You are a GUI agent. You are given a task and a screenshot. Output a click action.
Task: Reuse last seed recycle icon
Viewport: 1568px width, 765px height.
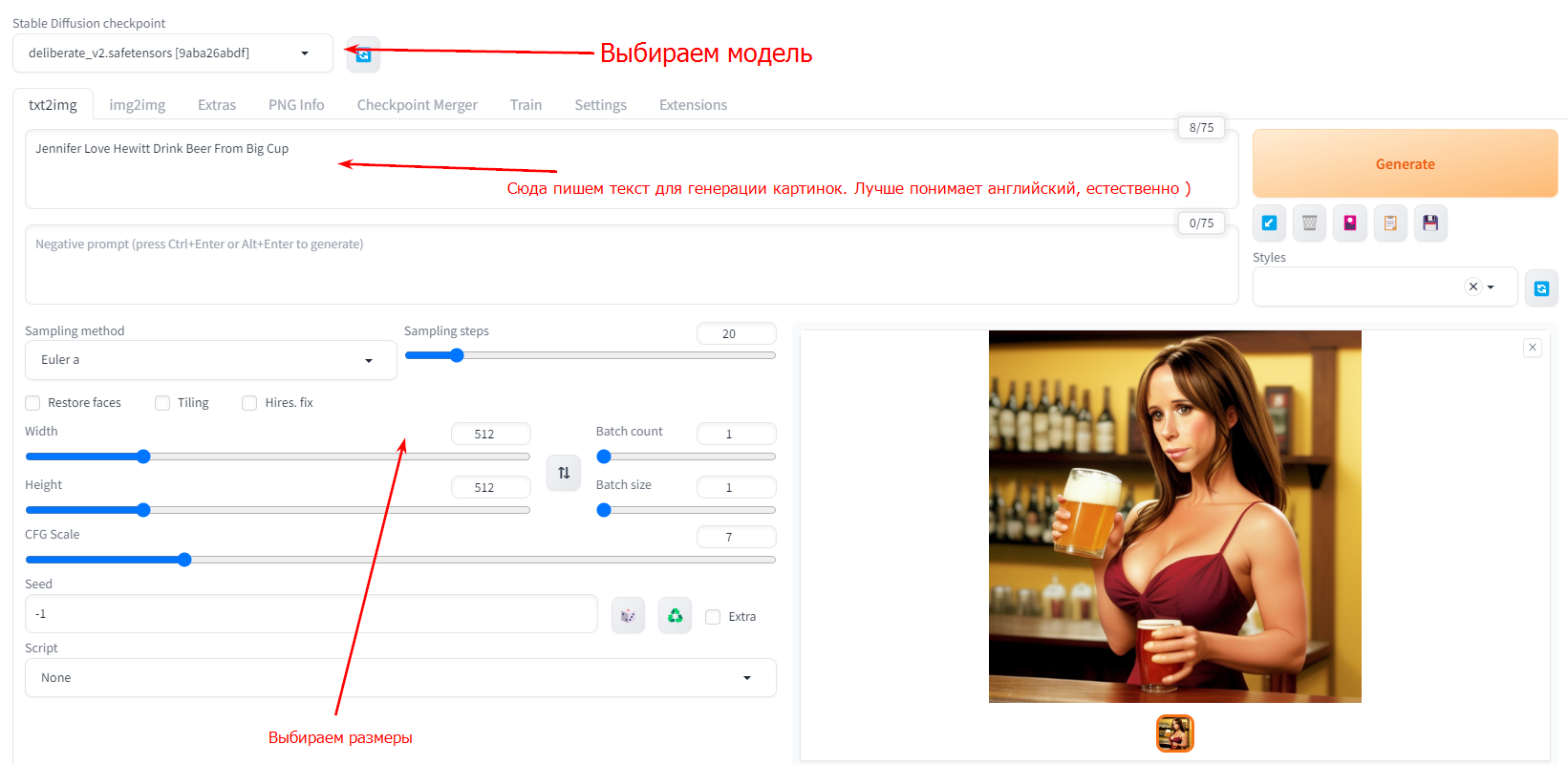(x=675, y=615)
